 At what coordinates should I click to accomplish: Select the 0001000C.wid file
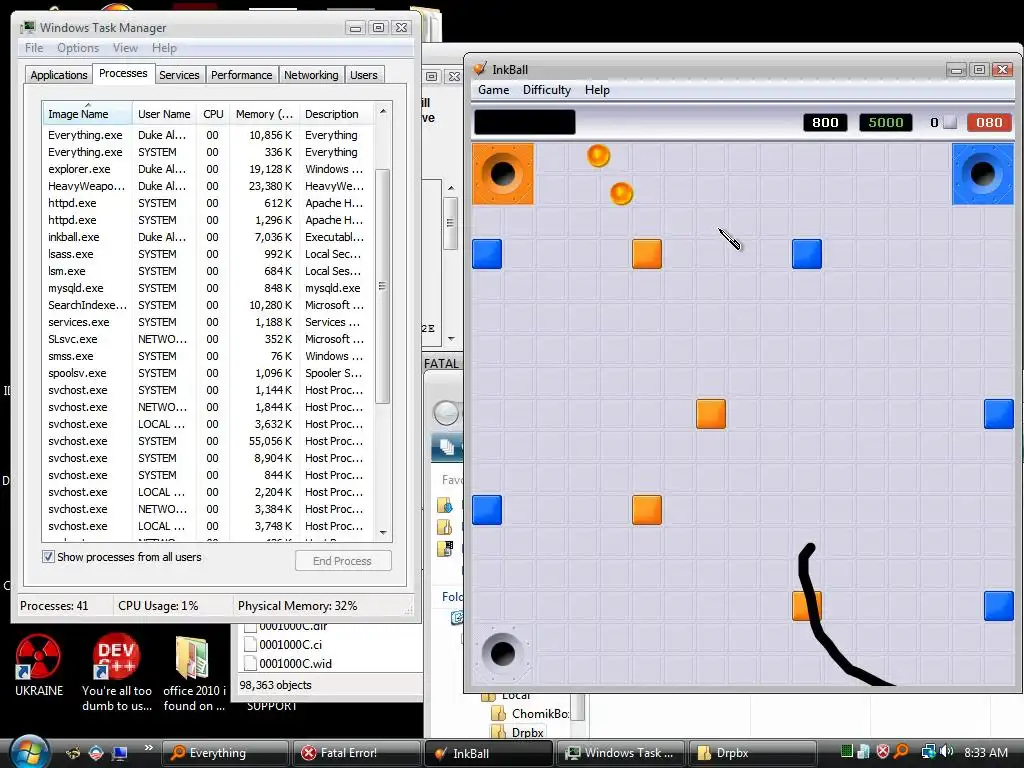287,664
